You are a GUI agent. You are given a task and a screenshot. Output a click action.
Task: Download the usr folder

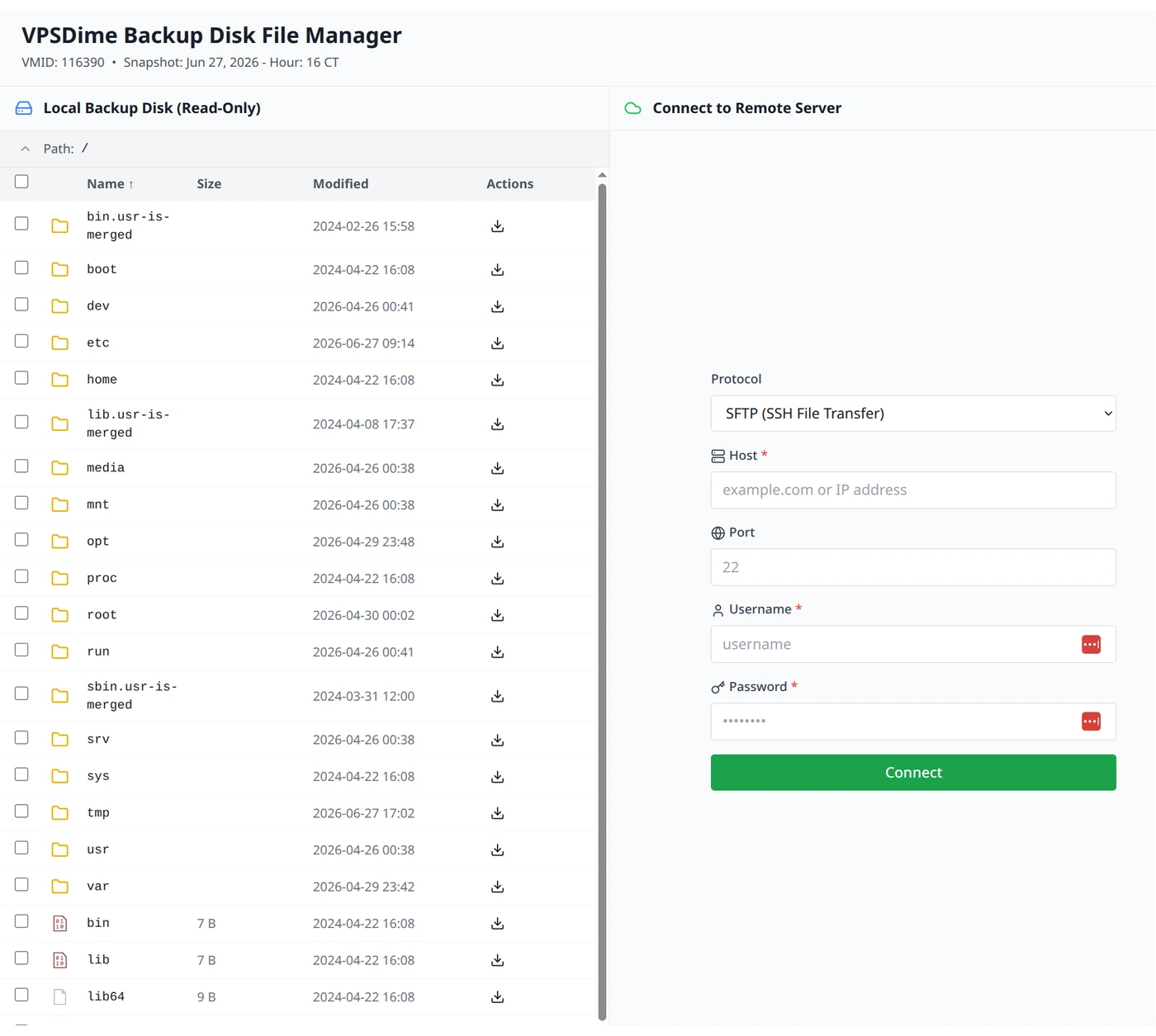tap(497, 850)
